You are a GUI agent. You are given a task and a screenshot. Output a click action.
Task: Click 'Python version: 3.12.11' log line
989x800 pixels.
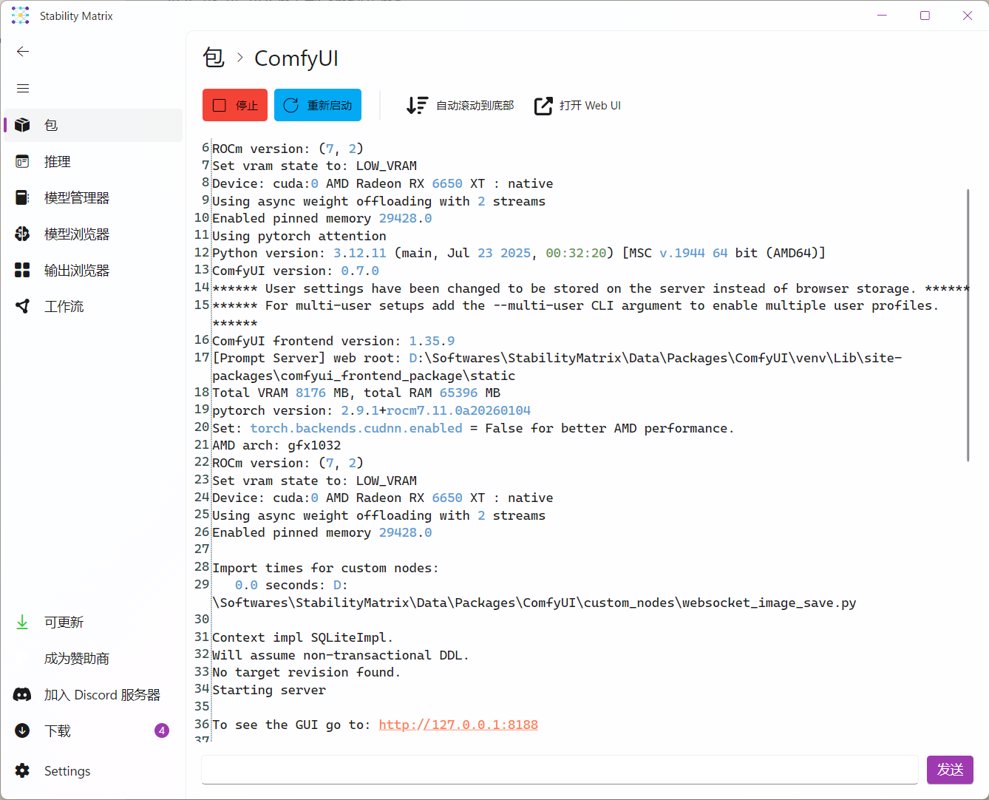point(518,253)
